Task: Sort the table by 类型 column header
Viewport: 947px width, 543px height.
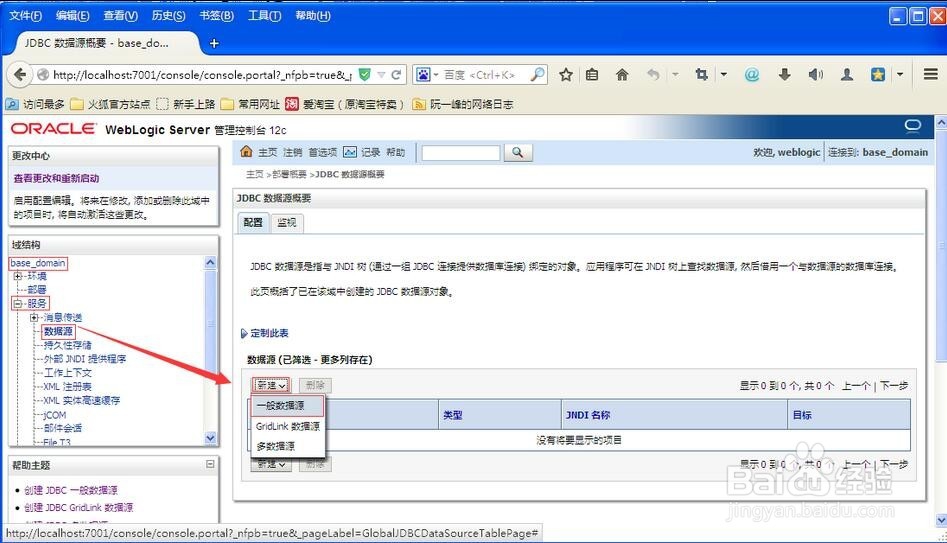Action: tap(452, 415)
